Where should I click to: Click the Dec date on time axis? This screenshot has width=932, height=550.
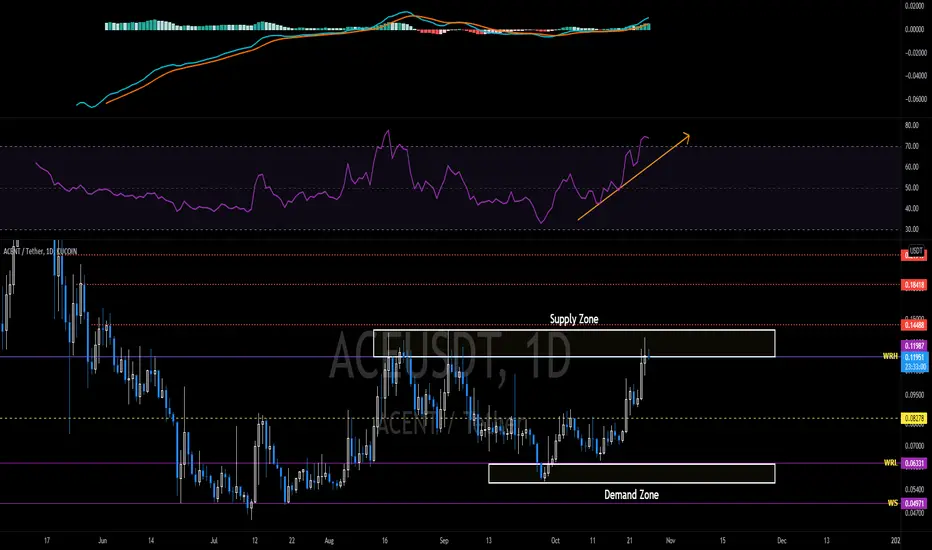(782, 540)
